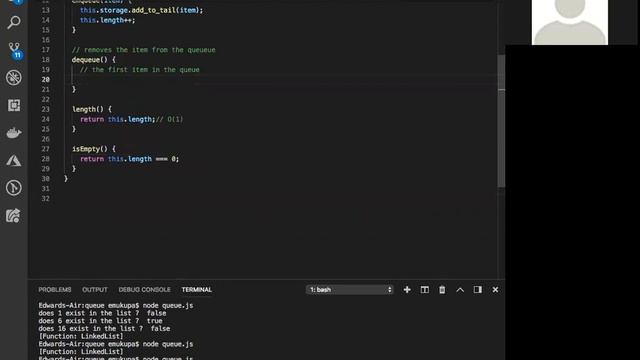Viewport: 640px width, 360px height.
Task: Close the terminal panel
Action: coord(495,289)
